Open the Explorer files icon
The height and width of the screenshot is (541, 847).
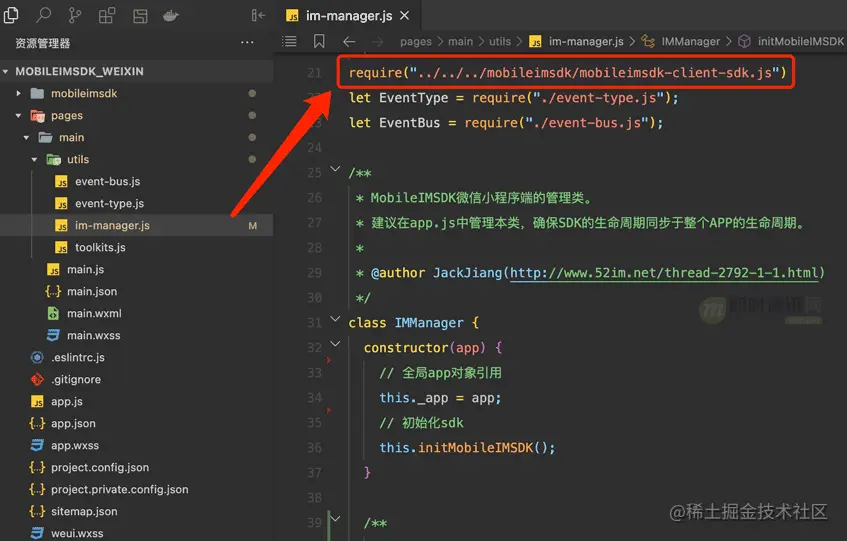(x=11, y=15)
